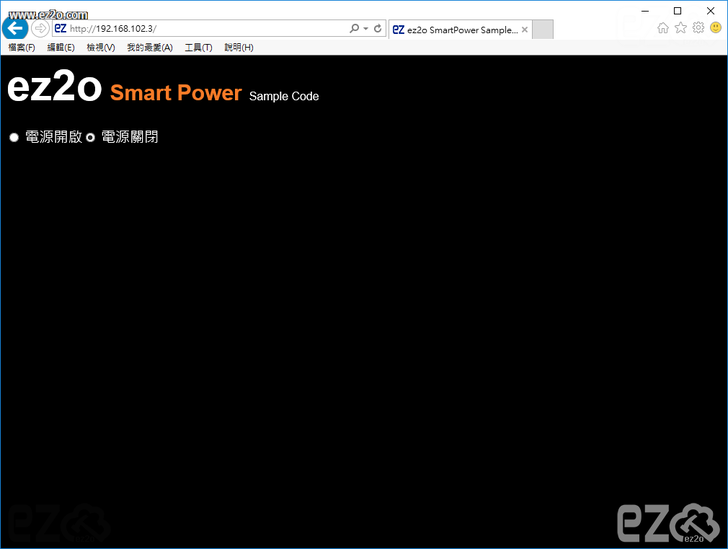Click the smiley feedback icon
The width and height of the screenshot is (728, 549).
point(716,28)
